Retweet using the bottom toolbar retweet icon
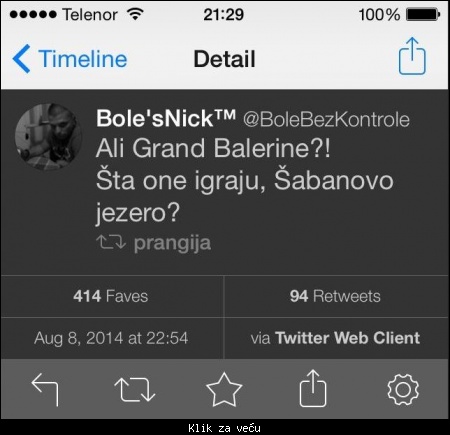Viewport: 450px width, 435px height. 134,389
